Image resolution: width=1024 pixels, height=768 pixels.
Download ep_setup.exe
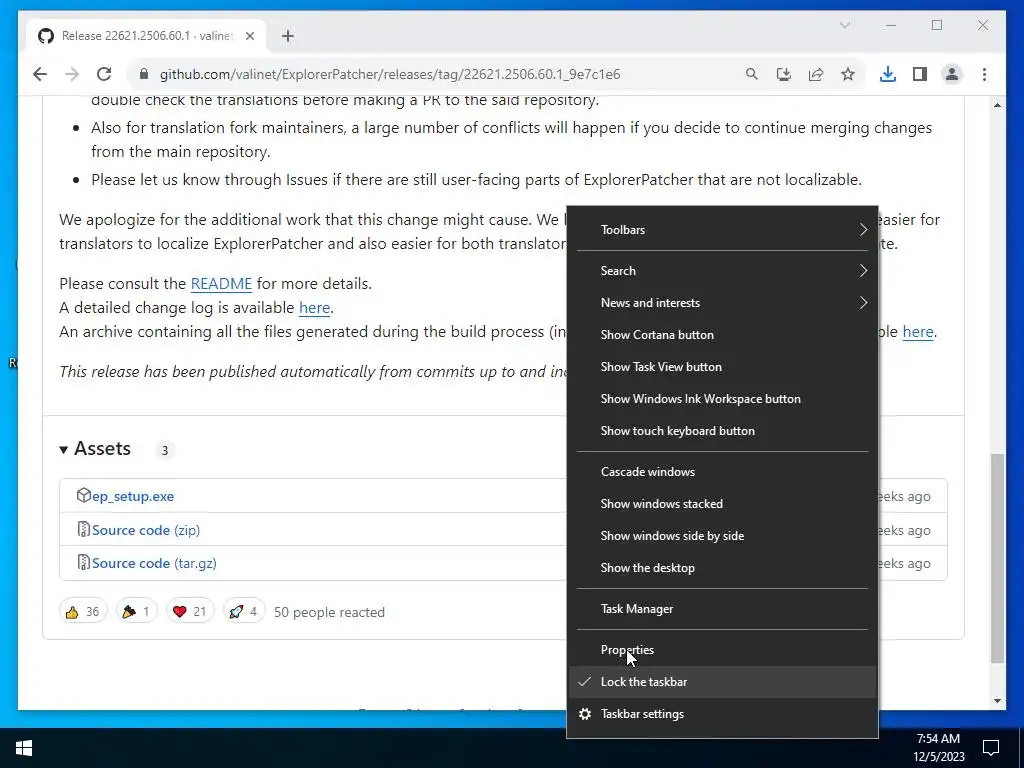point(133,496)
